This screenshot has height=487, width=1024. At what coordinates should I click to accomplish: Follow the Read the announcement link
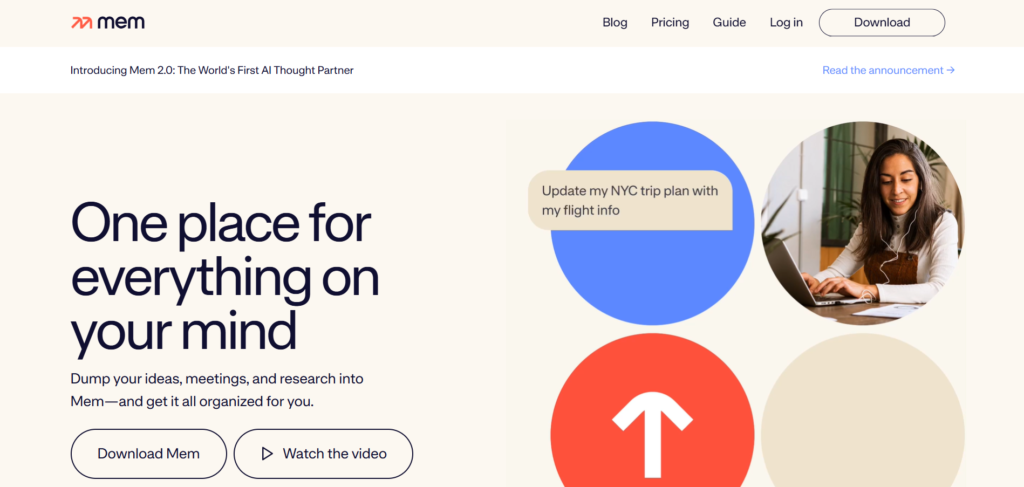[x=882, y=71]
